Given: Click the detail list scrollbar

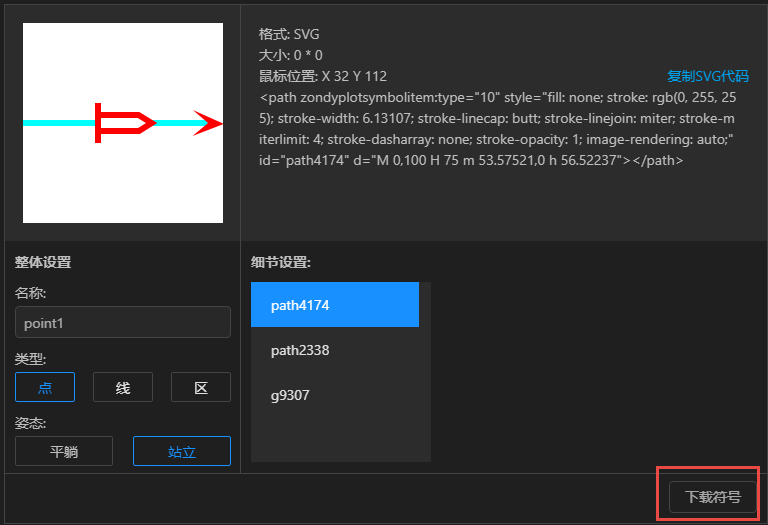Looking at the screenshot, I should tap(425, 371).
